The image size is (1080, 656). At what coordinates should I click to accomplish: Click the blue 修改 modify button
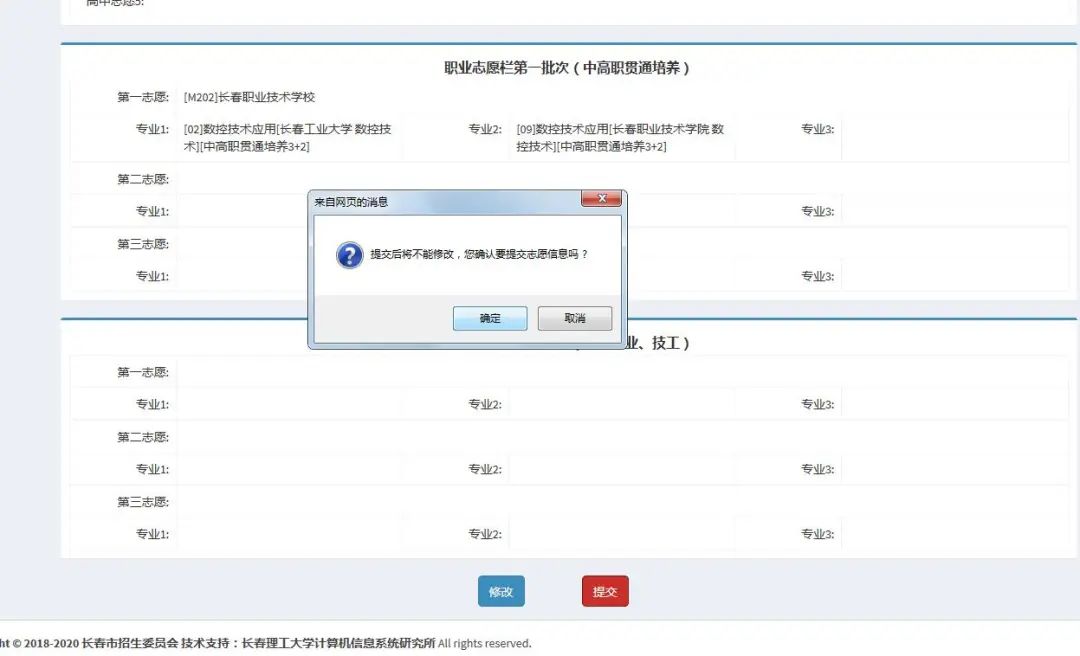(500, 591)
